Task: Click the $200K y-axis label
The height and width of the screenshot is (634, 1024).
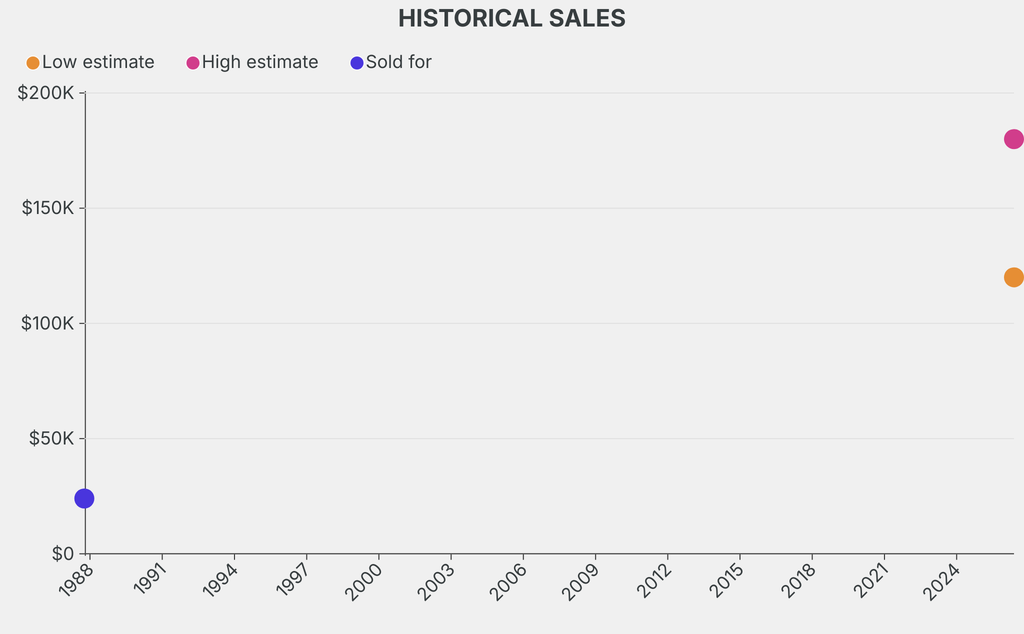Action: (46, 93)
